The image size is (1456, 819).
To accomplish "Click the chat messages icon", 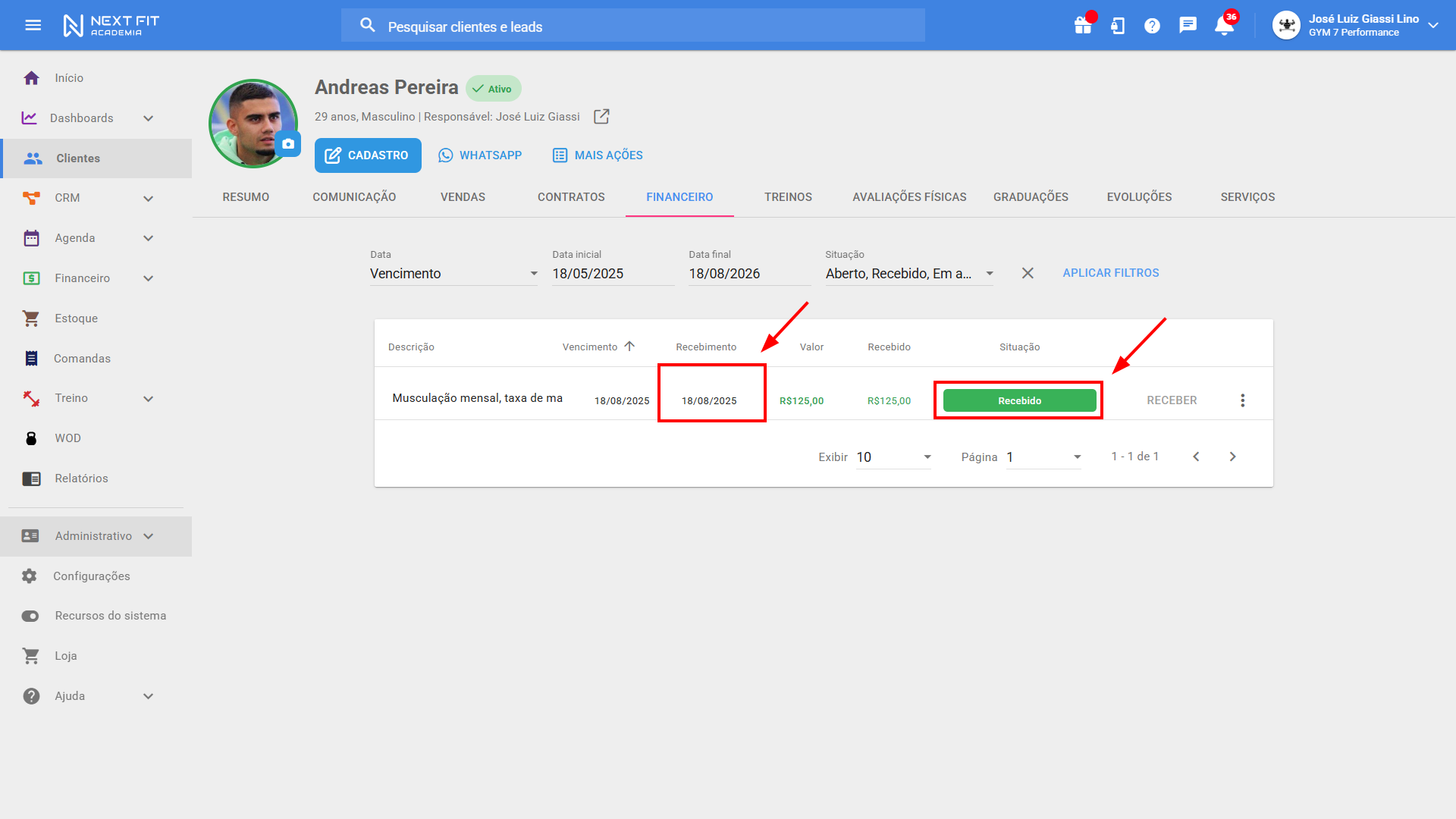I will 1188,26.
